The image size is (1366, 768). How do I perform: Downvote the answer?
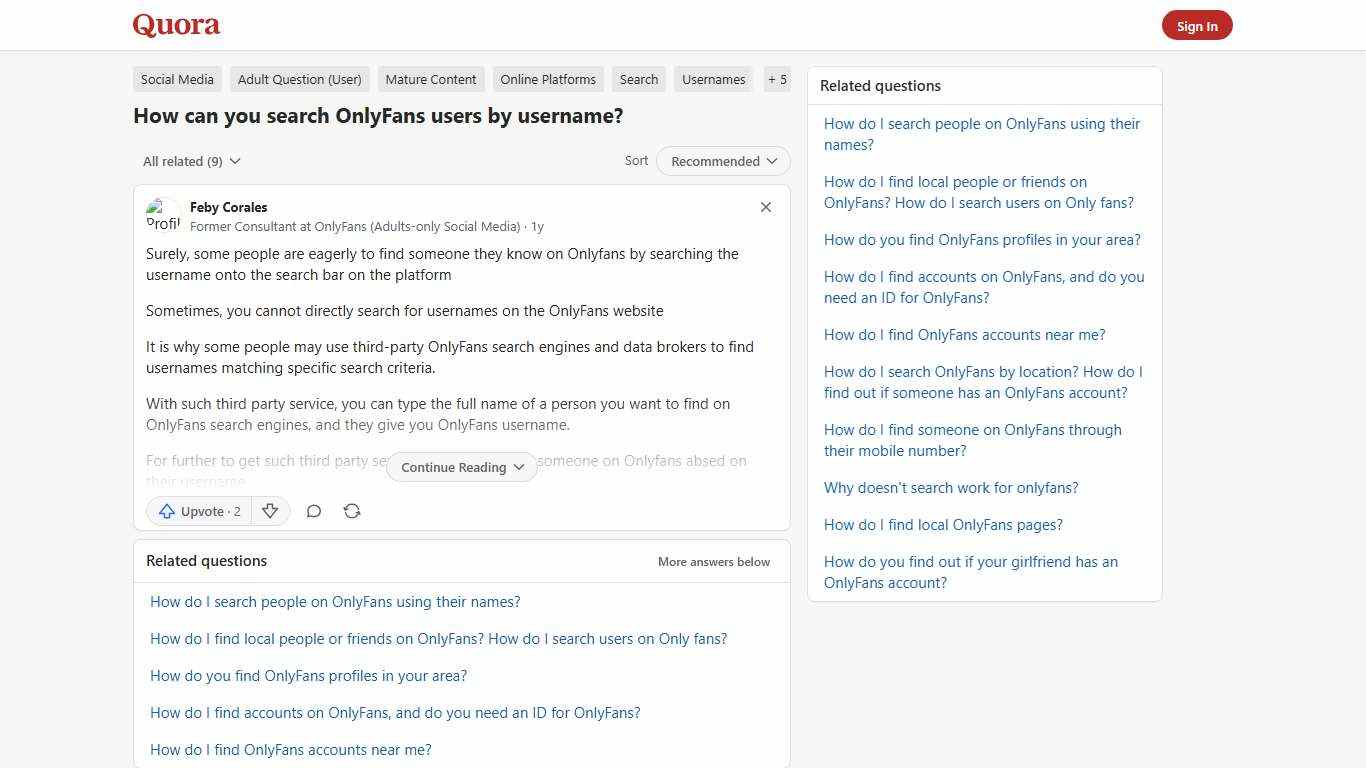(x=270, y=511)
